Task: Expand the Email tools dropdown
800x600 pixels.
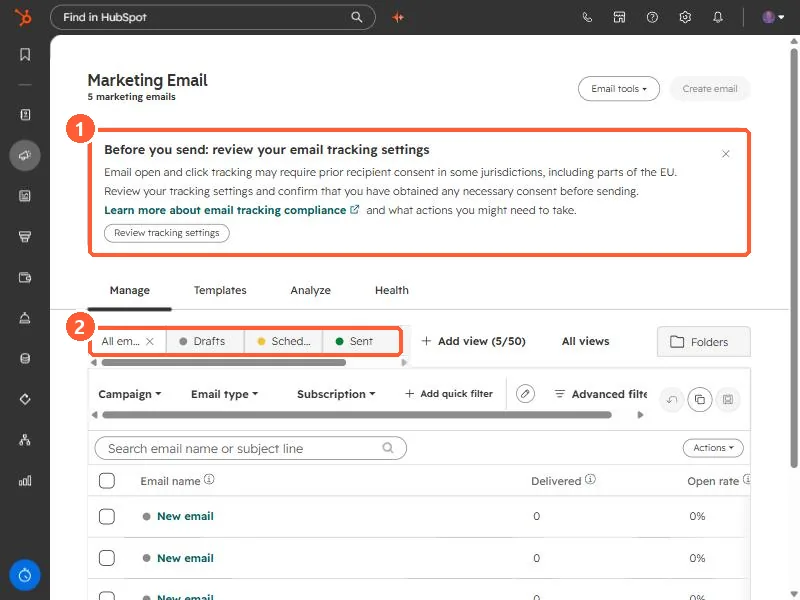Action: tap(618, 89)
